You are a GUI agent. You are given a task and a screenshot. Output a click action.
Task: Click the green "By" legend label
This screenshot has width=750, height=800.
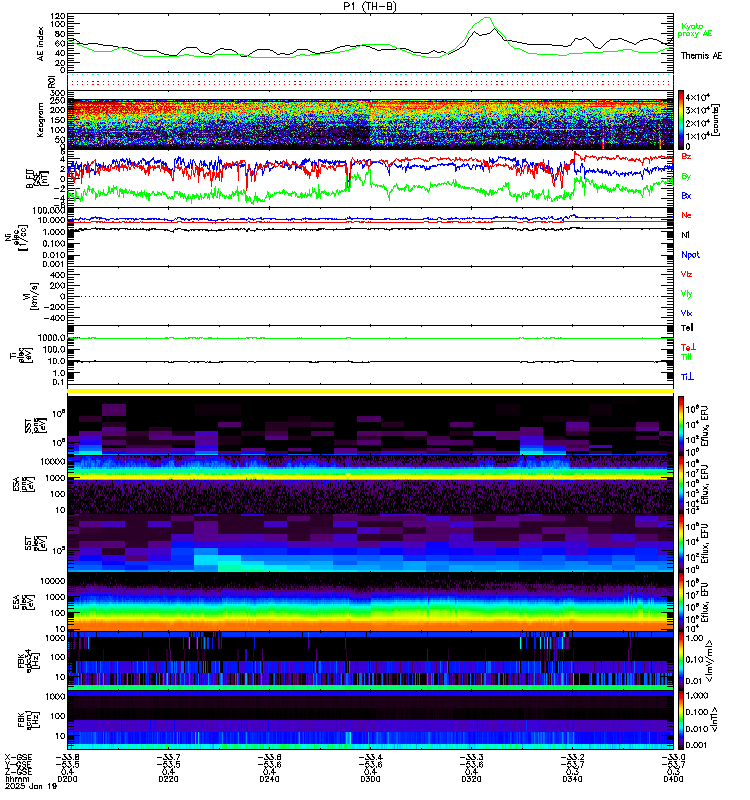pos(686,176)
